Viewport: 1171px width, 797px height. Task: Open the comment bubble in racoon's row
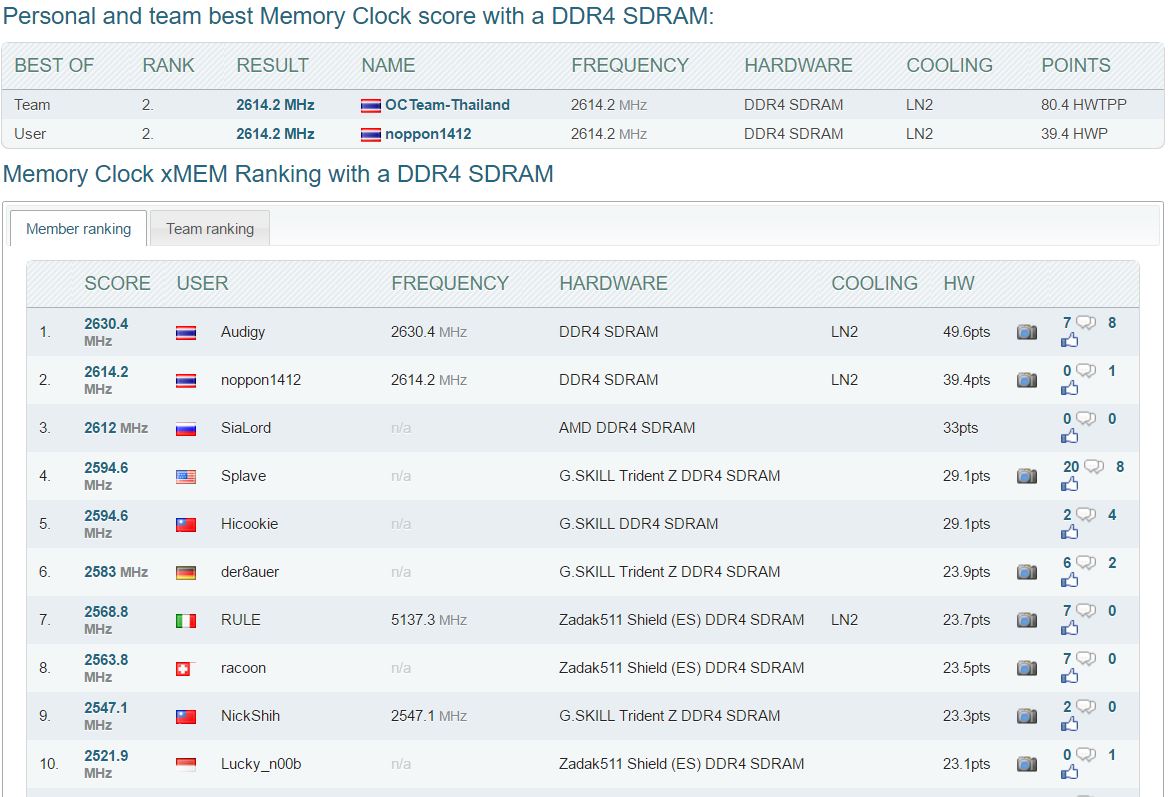click(x=1085, y=659)
